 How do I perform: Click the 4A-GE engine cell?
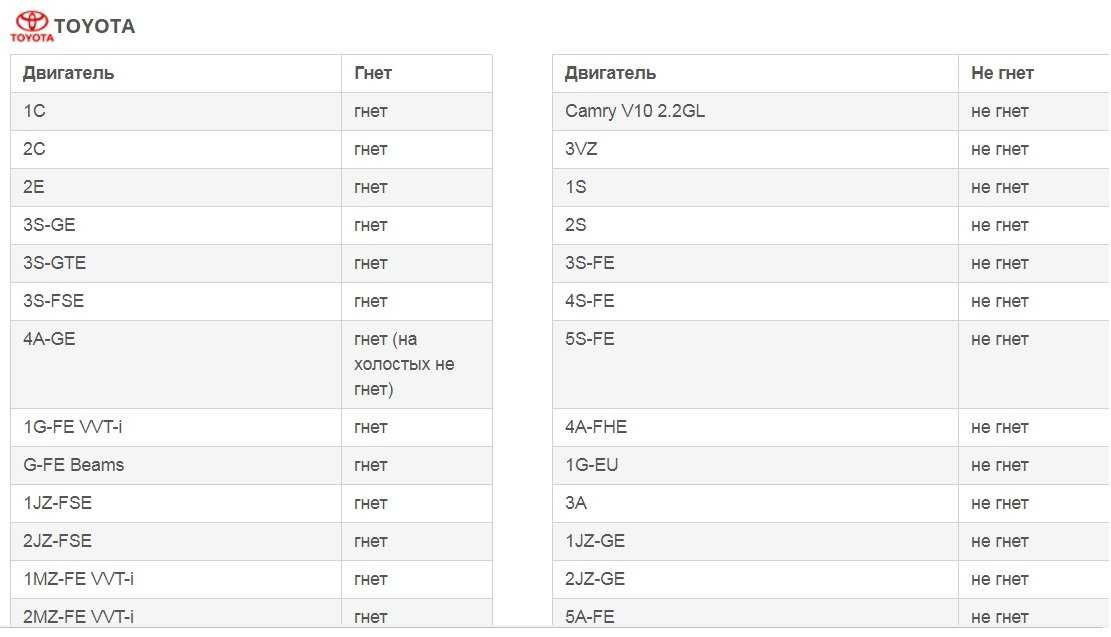pos(176,364)
